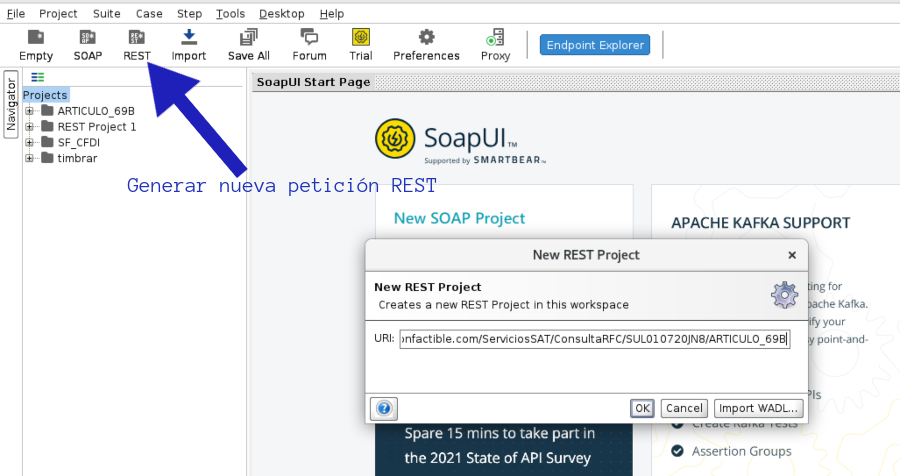Screen dimensions: 900x476
Task: Click the APACHE KAFKA SUPPORT heading
Action: [x=761, y=223]
